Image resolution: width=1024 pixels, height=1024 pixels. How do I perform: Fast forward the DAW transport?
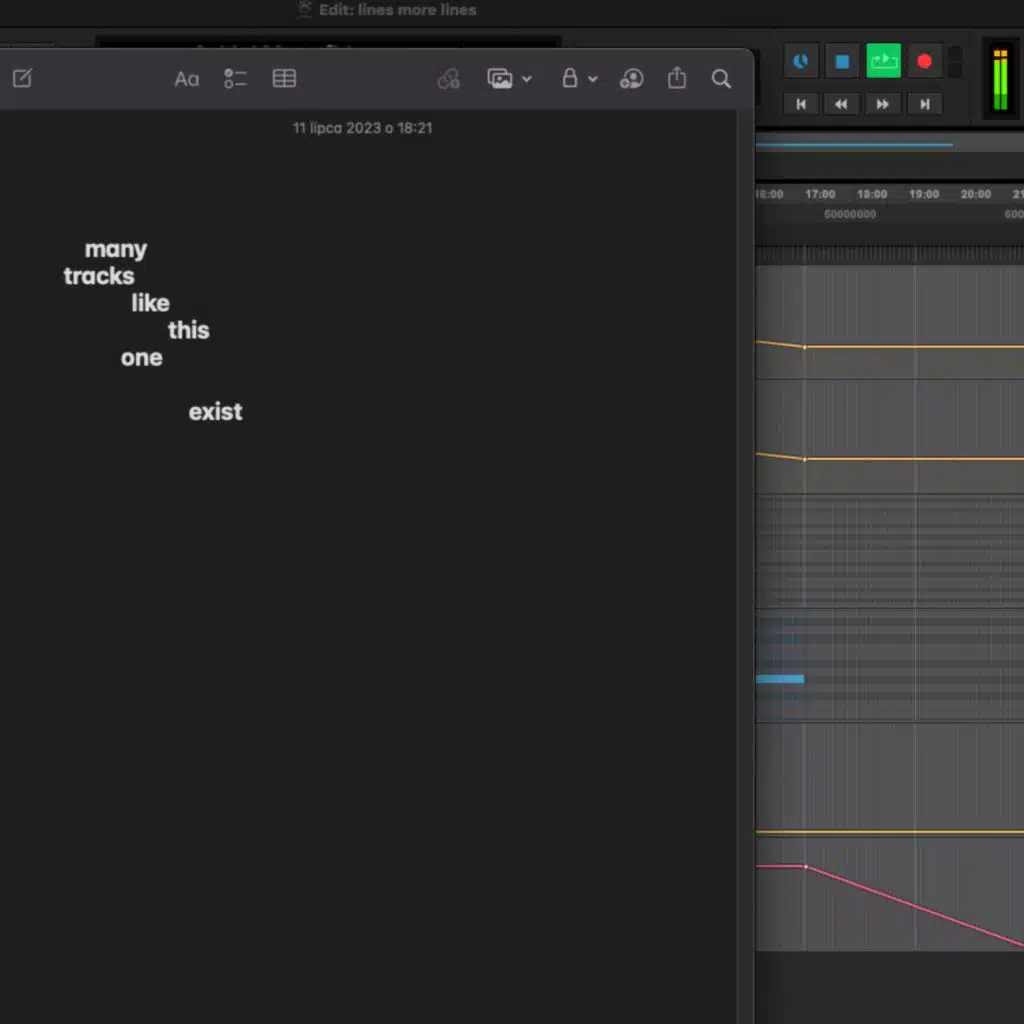(883, 104)
